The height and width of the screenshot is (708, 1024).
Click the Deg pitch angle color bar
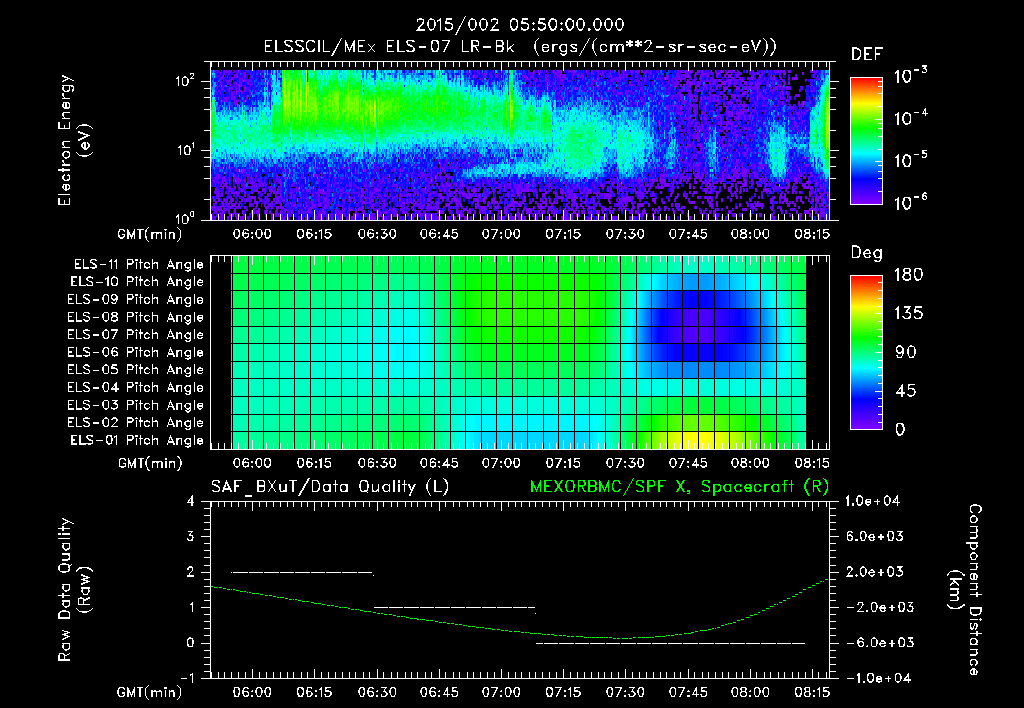pyautogui.click(x=866, y=353)
